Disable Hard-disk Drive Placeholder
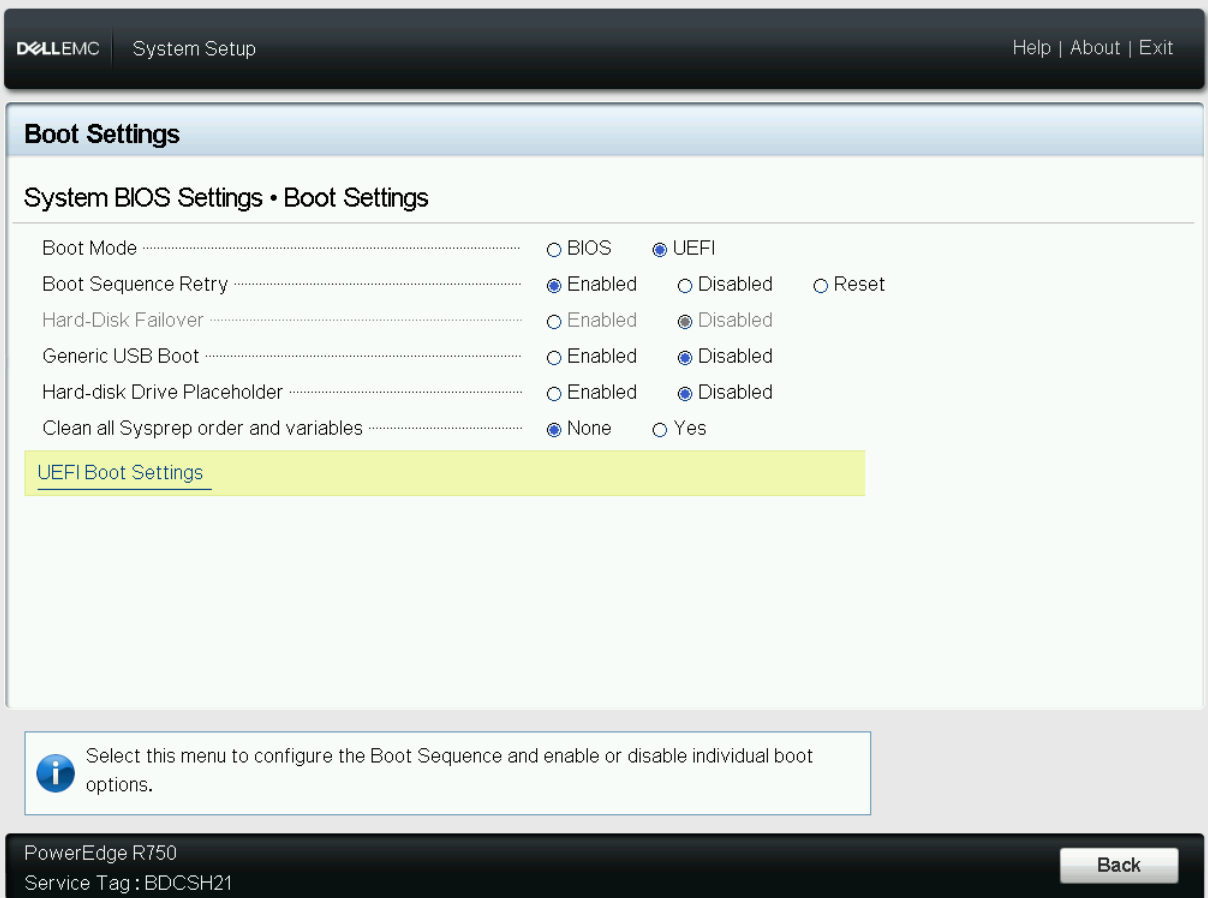This screenshot has width=1208, height=898. point(685,393)
